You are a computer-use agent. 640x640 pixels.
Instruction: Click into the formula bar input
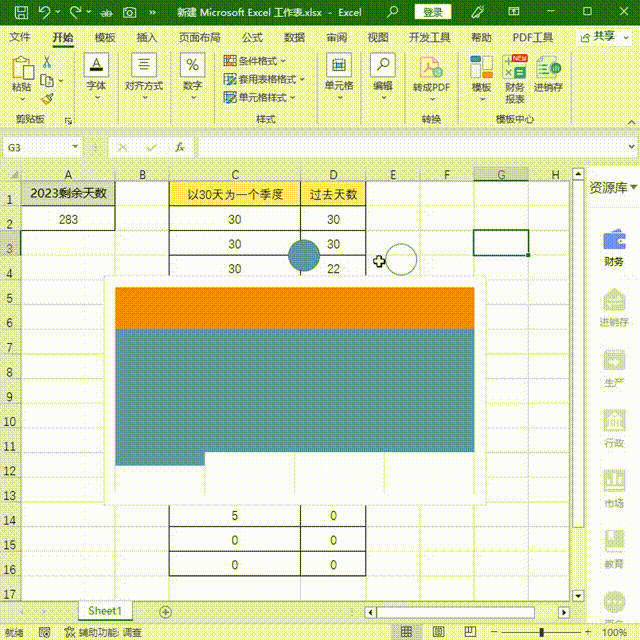click(x=411, y=147)
